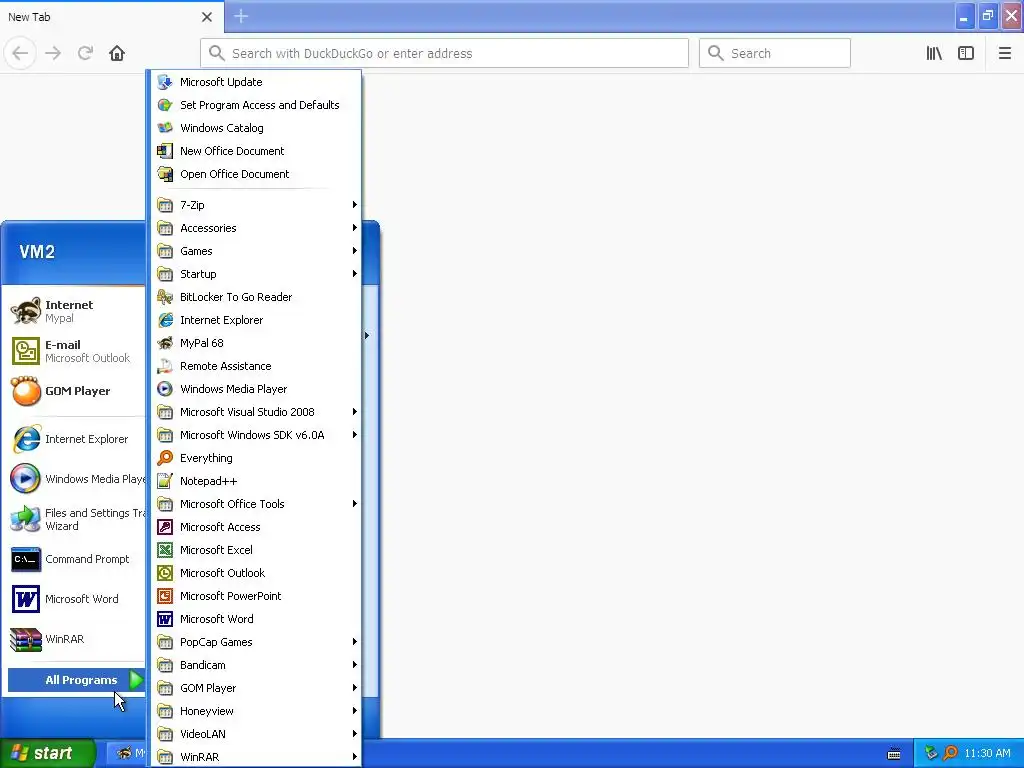This screenshot has width=1024, height=768.
Task: Expand the Games submenu
Action: pos(256,251)
